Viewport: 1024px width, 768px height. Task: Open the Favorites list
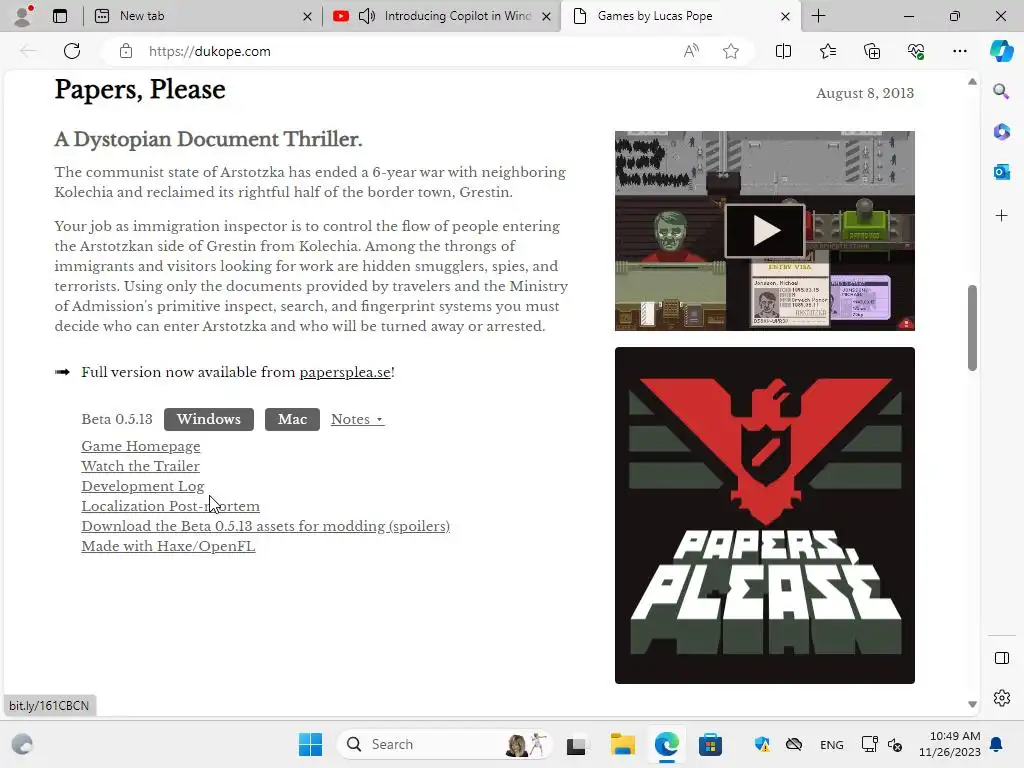827,51
